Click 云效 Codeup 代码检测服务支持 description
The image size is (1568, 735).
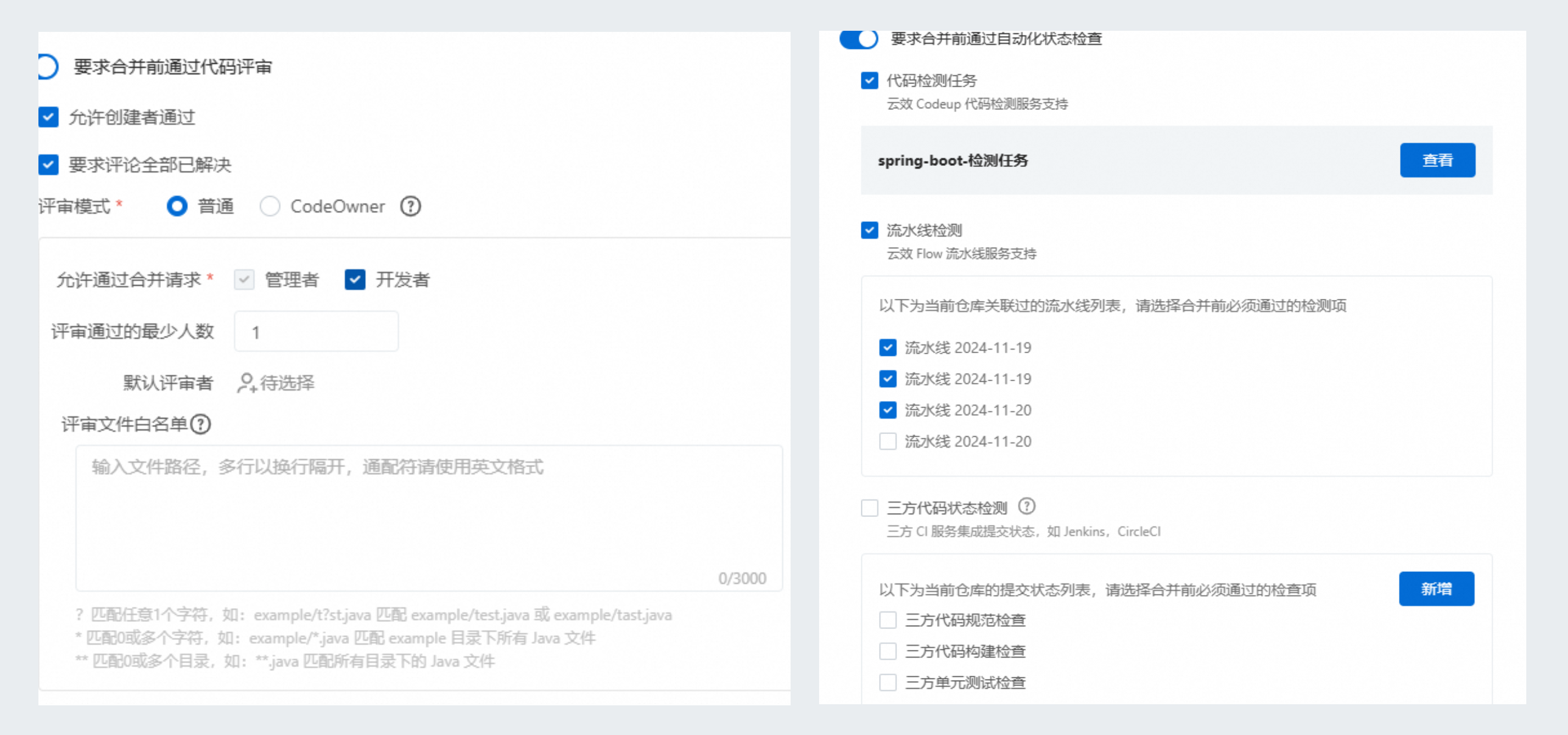[x=977, y=104]
